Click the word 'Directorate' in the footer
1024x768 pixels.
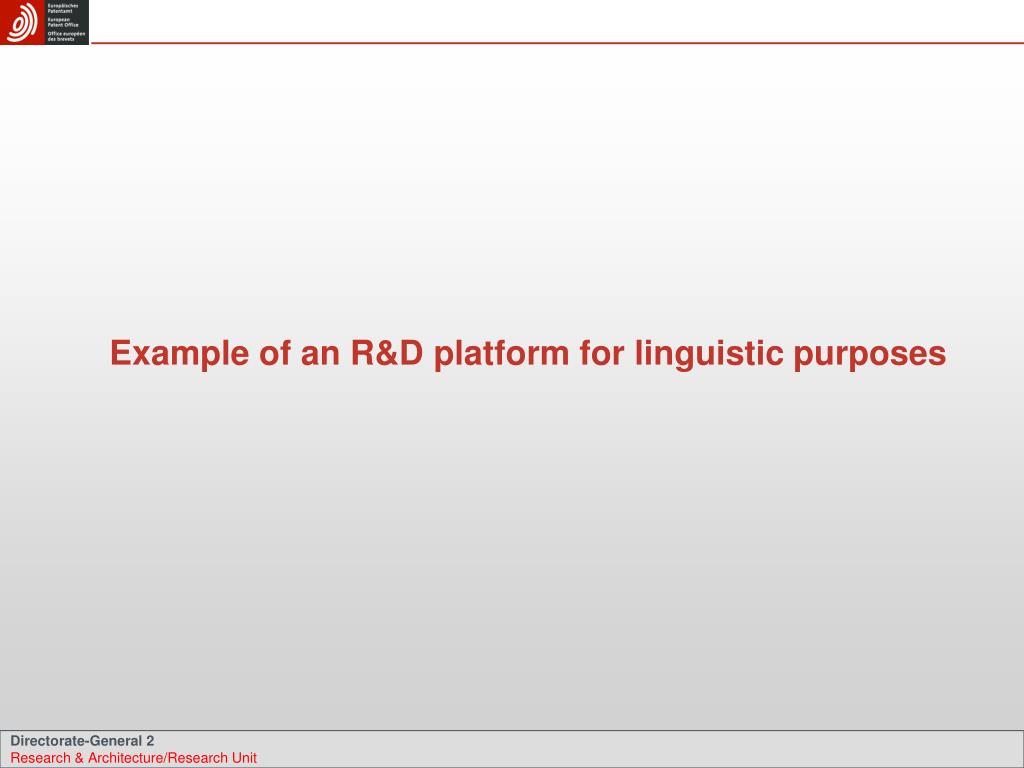[x=47, y=741]
